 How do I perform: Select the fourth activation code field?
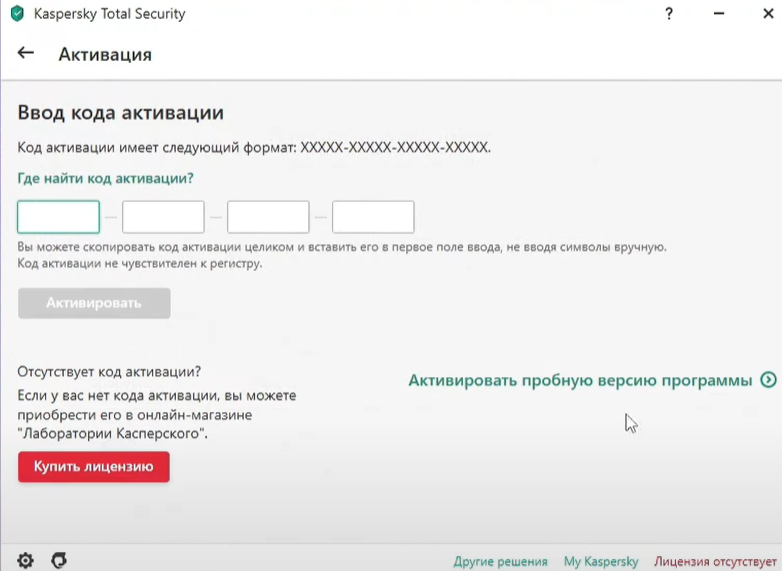coord(373,217)
